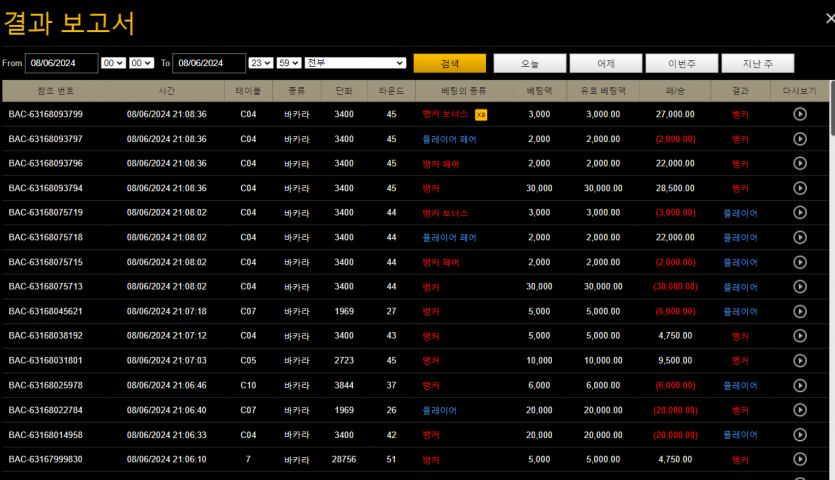The height and width of the screenshot is (480, 835).
Task: Click table C05 cell
Action: click(x=248, y=361)
